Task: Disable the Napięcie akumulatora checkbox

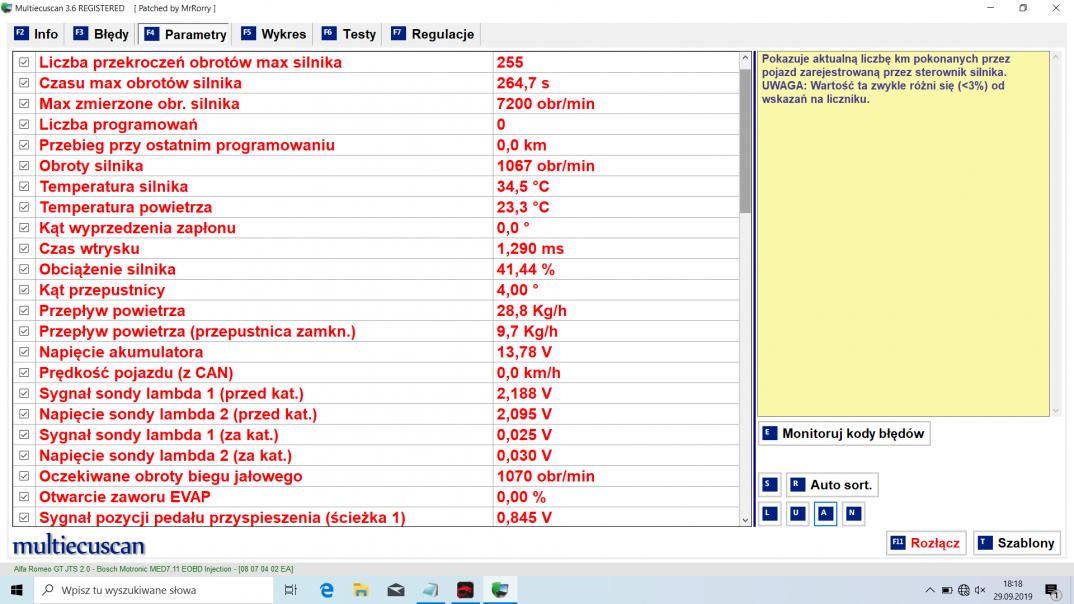Action: [25, 352]
